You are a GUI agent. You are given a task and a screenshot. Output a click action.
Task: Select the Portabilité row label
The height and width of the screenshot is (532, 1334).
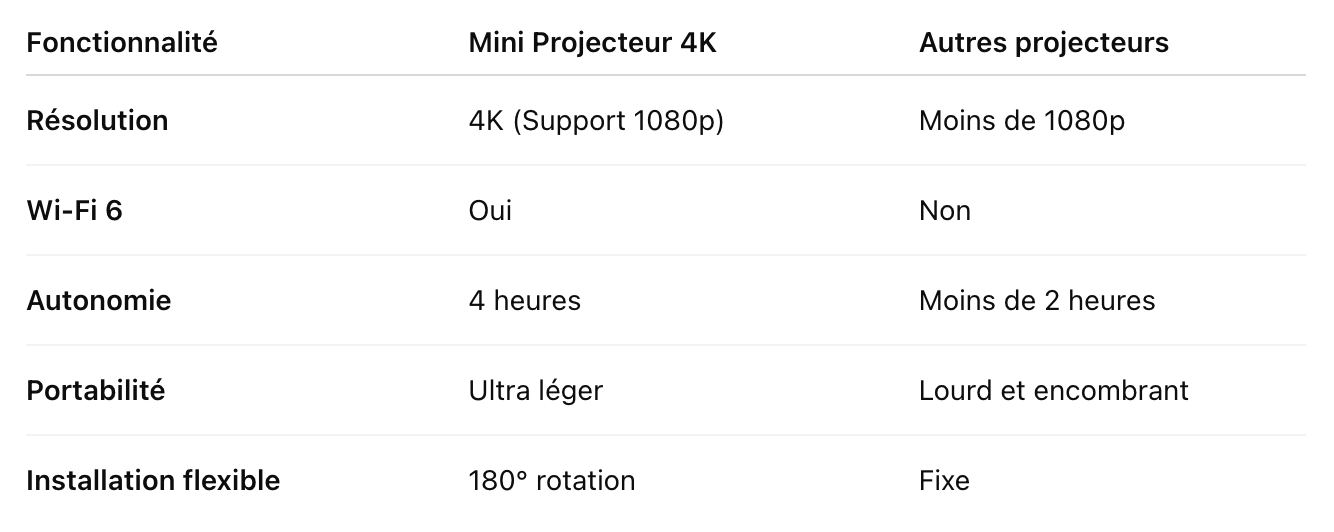95,391
